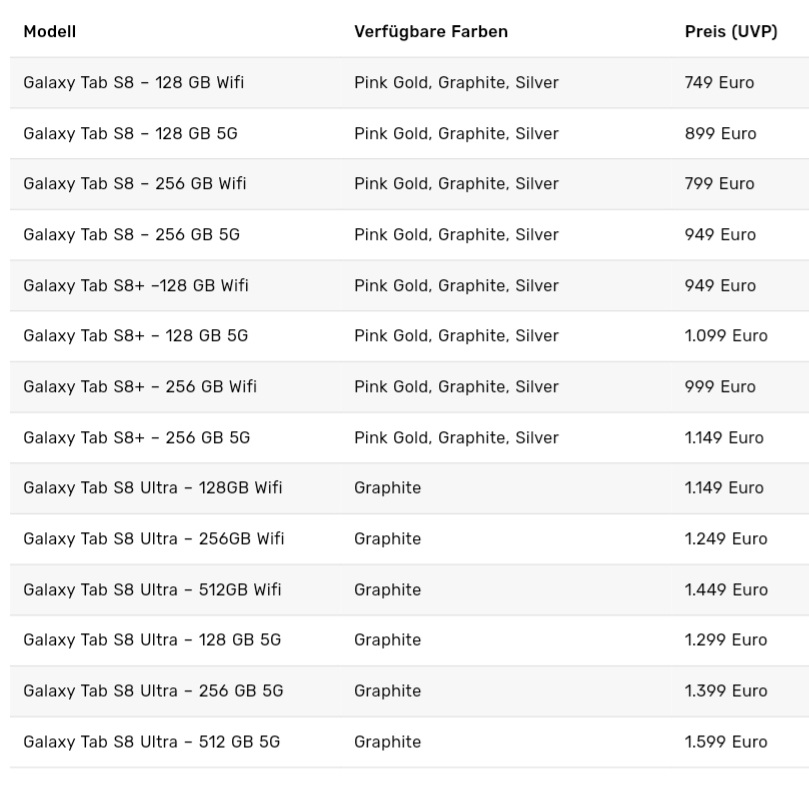Click the Verfügbare Farben column header
Screen dimensions: 809x789
pyautogui.click(x=431, y=32)
